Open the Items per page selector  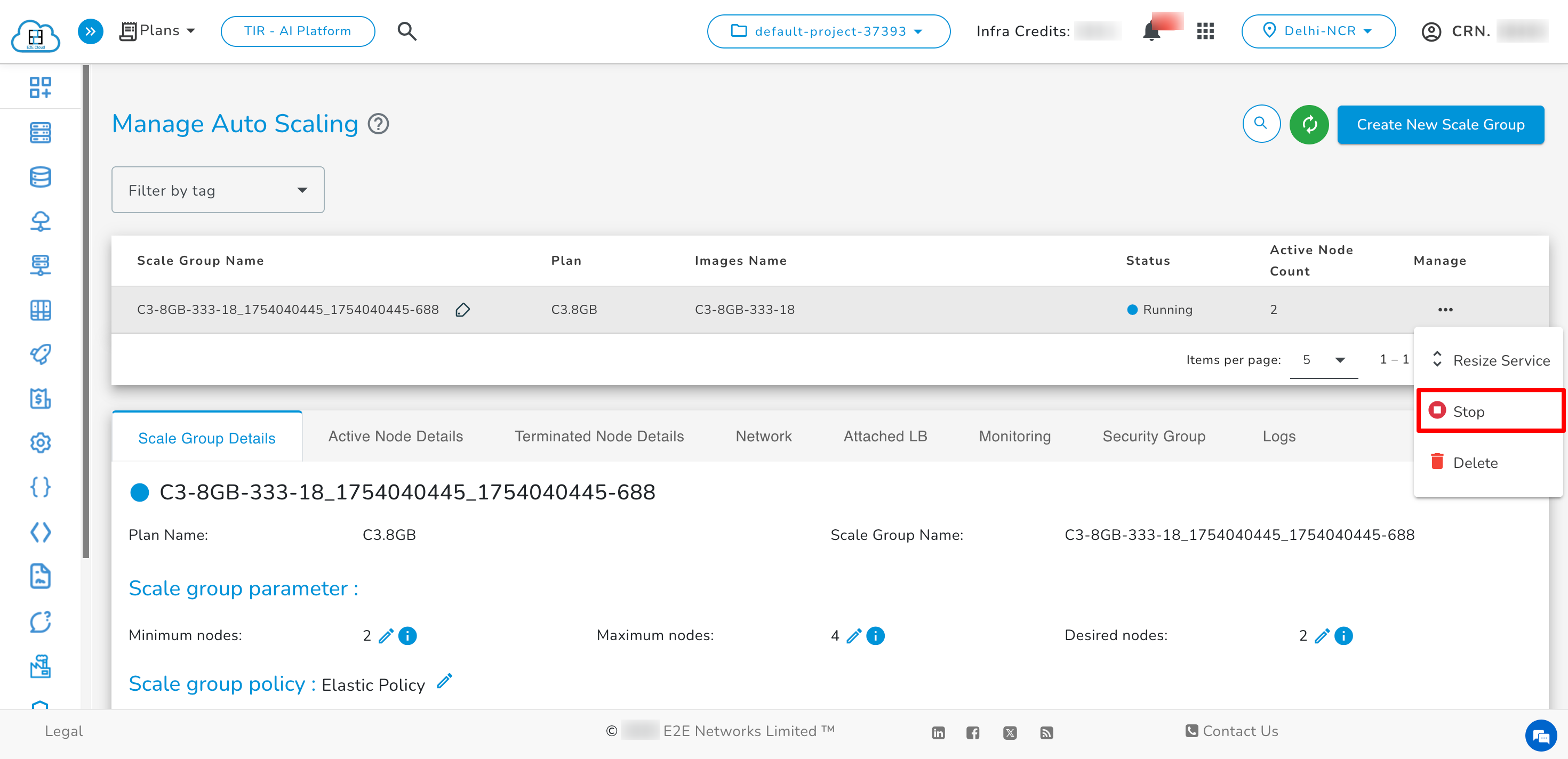(x=1324, y=359)
